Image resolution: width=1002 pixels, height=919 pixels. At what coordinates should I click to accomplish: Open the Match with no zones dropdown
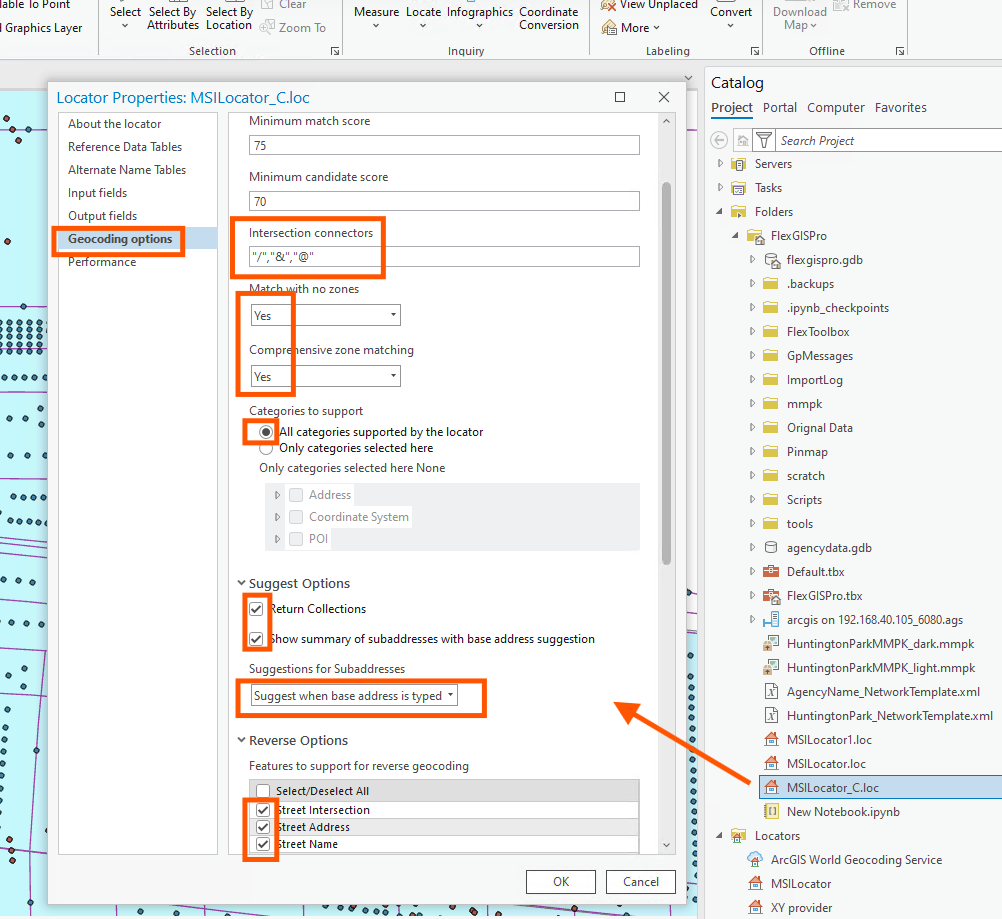326,315
